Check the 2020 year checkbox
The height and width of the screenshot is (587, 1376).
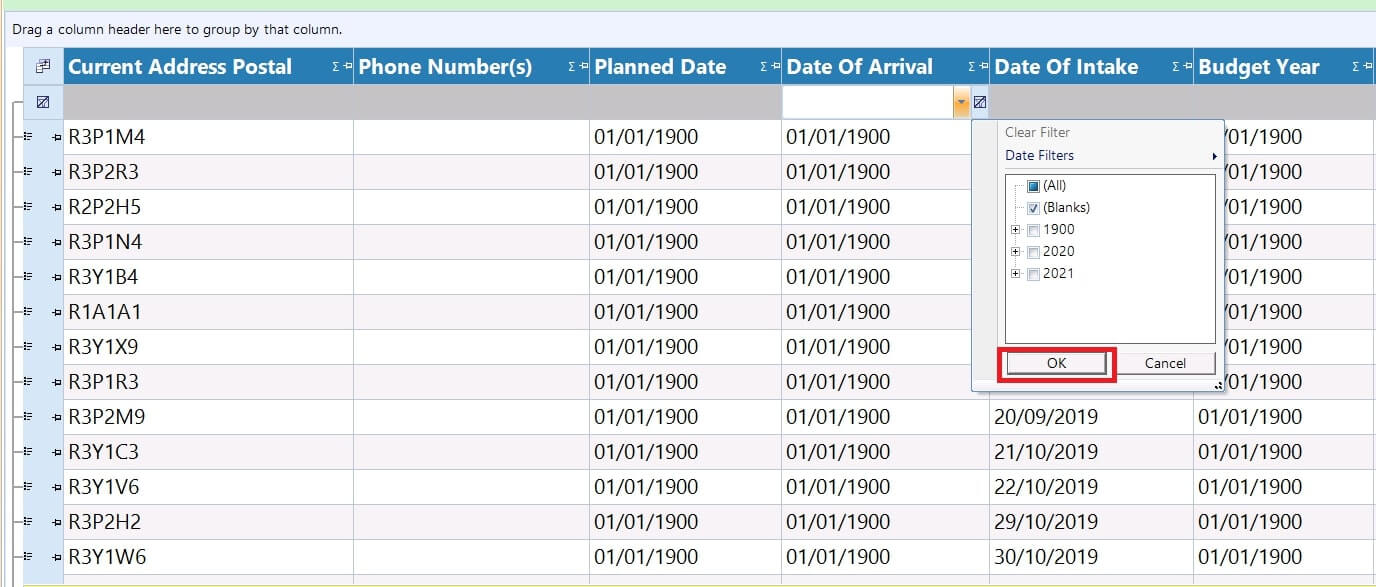pyautogui.click(x=1034, y=252)
